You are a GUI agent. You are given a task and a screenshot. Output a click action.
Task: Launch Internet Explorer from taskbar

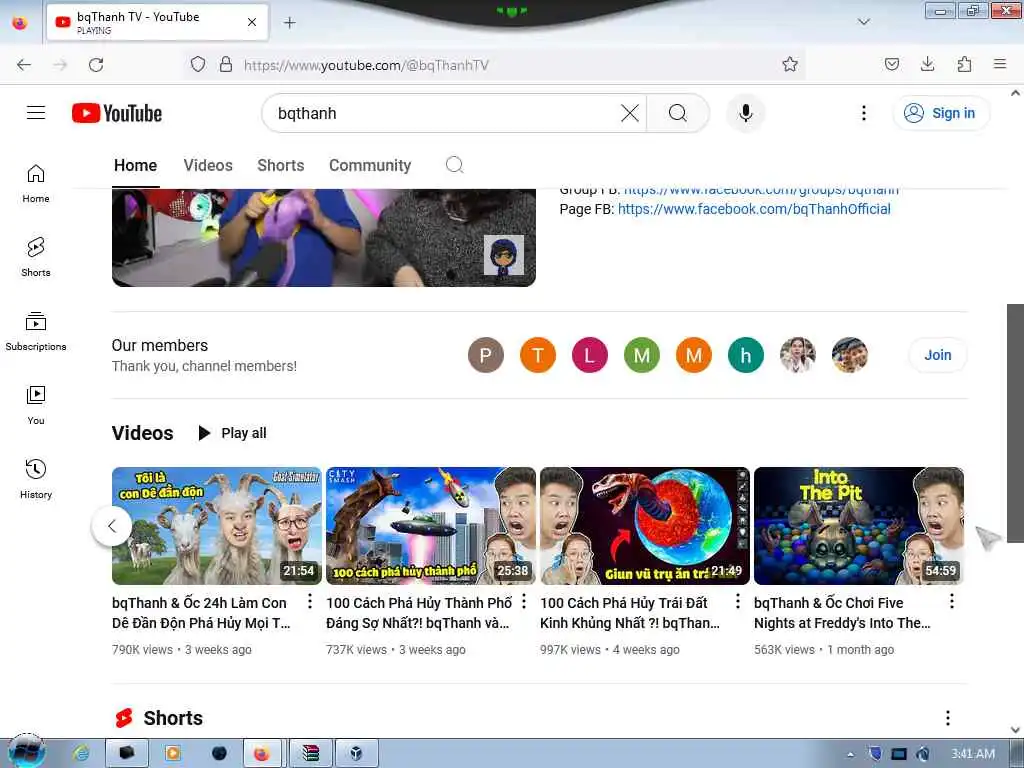point(82,754)
